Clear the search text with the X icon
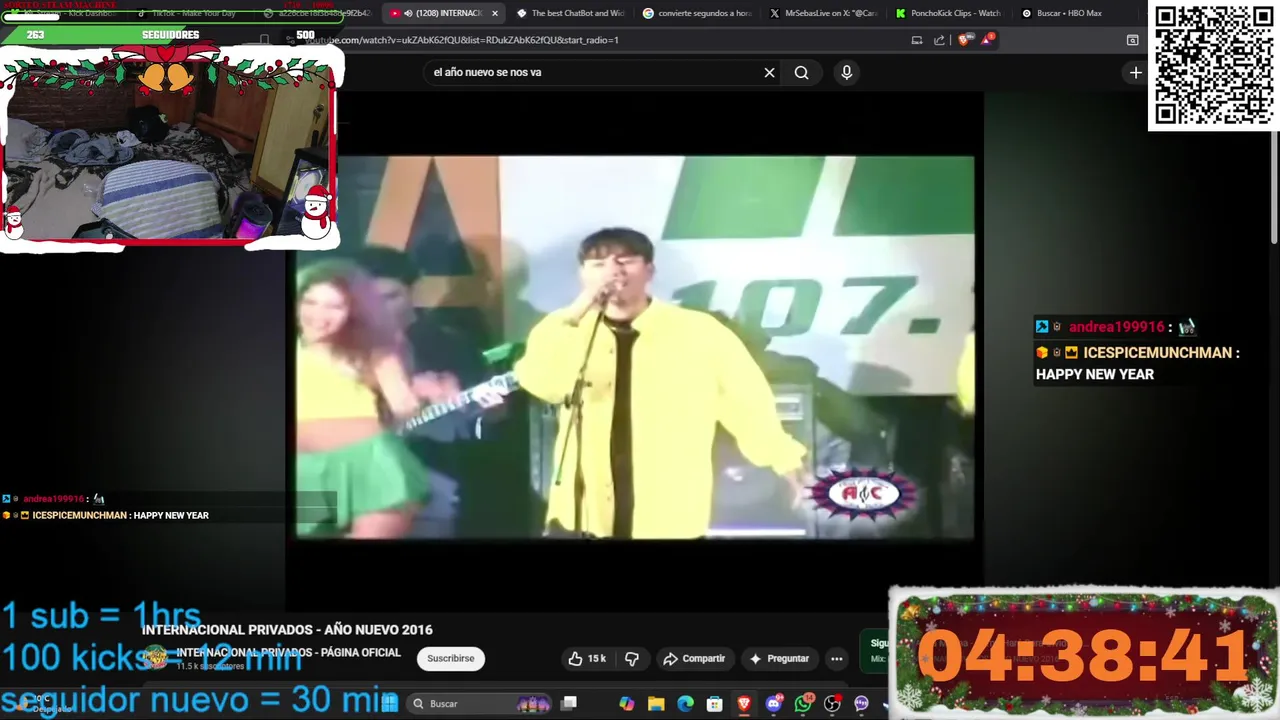 point(769,72)
